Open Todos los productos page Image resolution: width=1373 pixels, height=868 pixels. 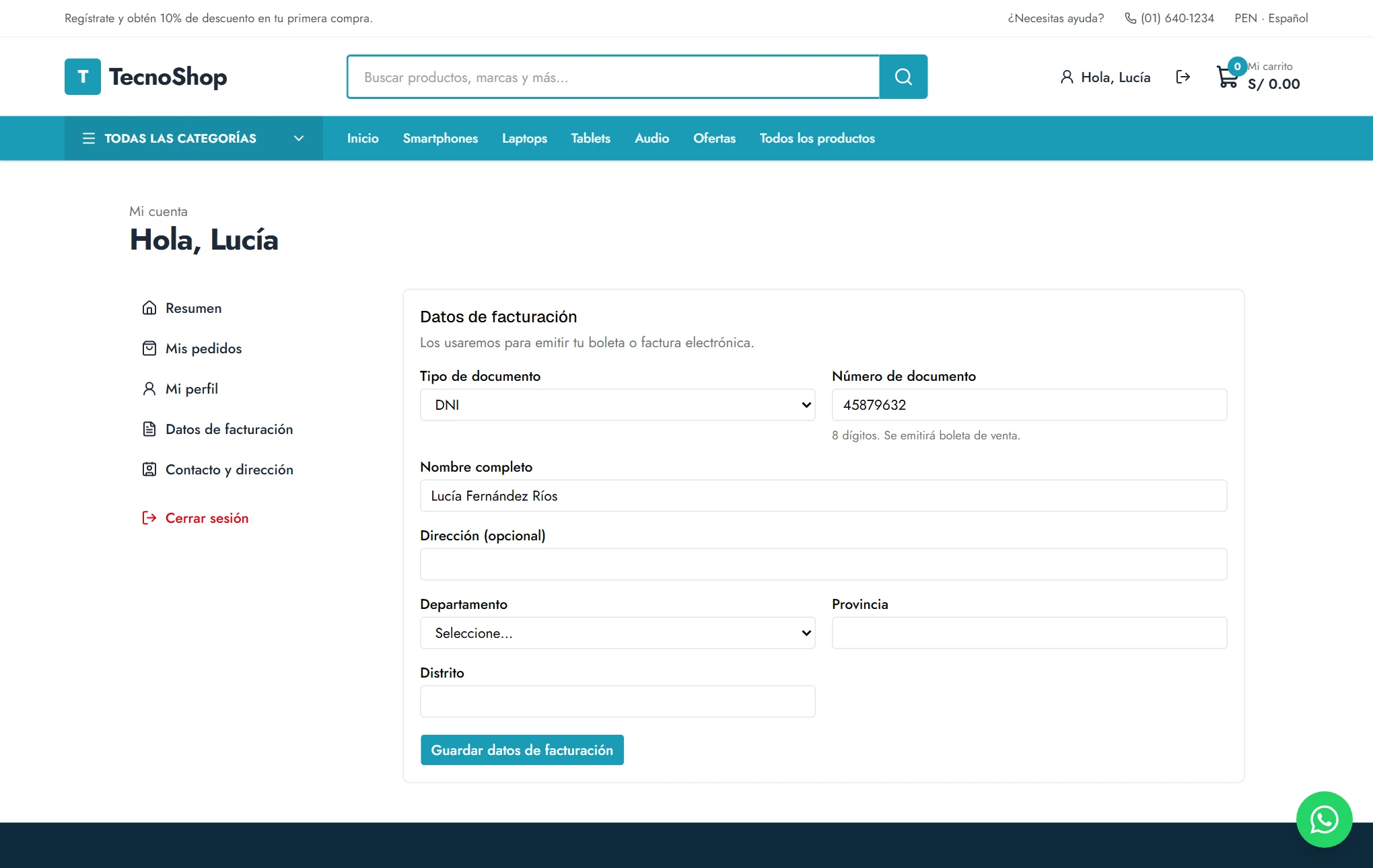pos(817,138)
